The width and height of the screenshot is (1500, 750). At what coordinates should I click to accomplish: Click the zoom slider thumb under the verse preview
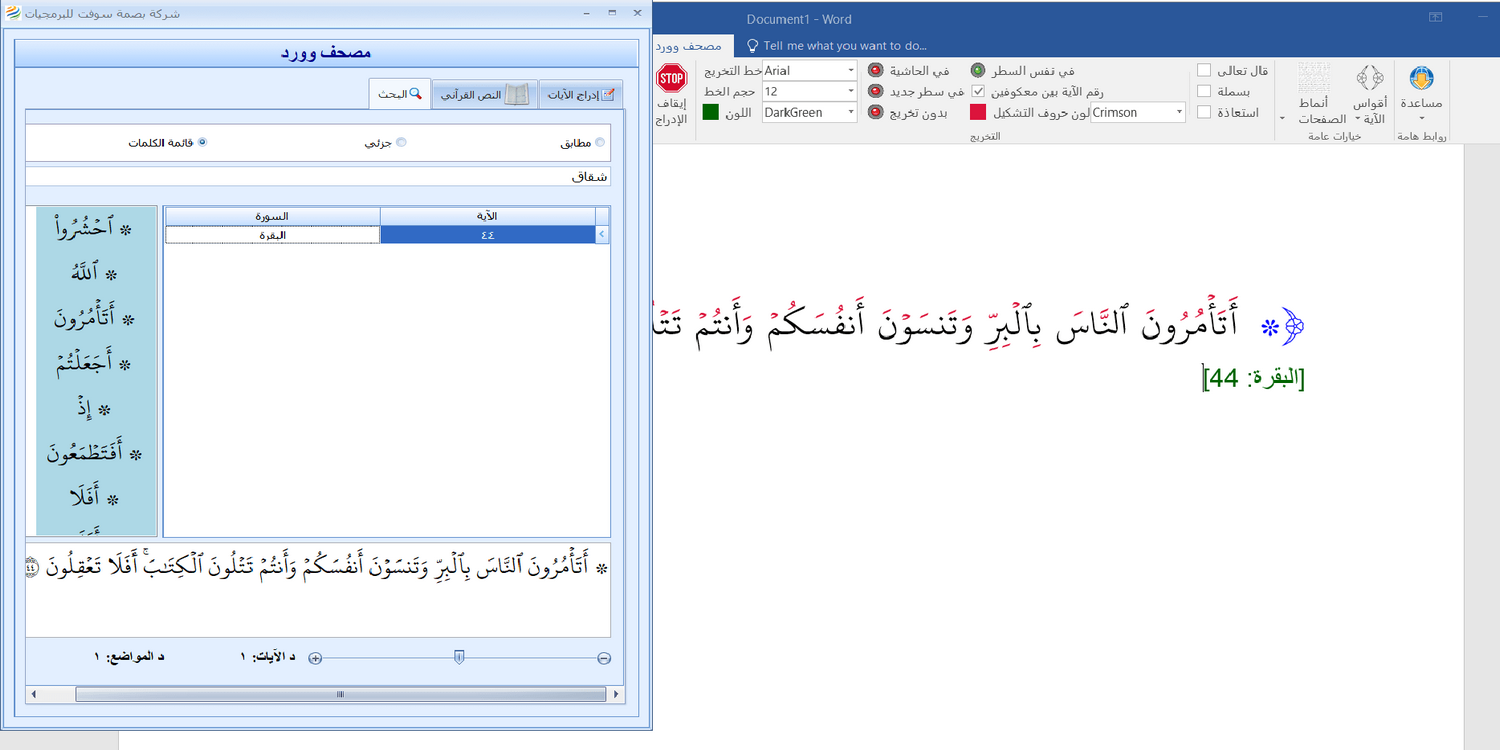point(459,657)
